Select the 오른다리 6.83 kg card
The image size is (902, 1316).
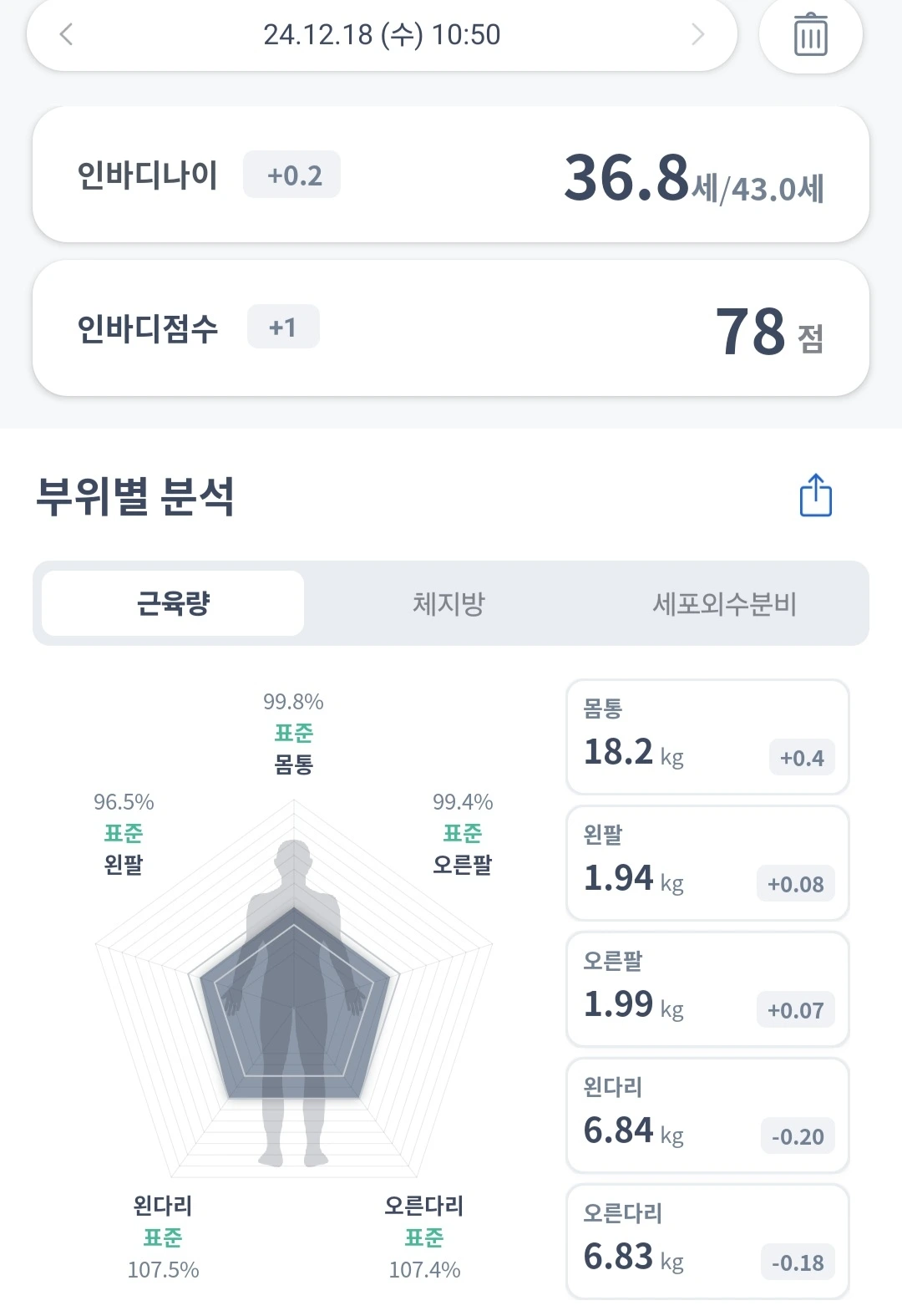pyautogui.click(x=707, y=1241)
